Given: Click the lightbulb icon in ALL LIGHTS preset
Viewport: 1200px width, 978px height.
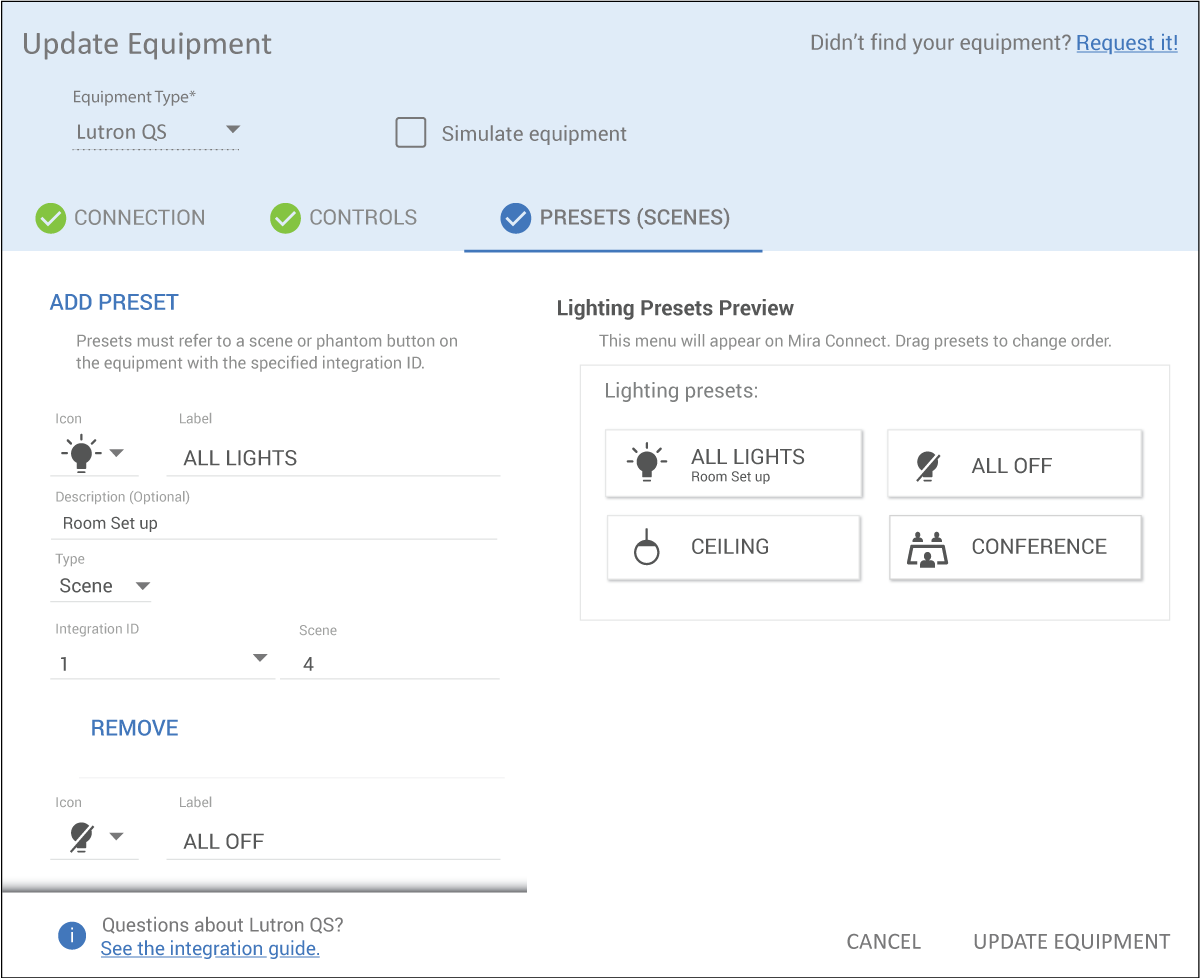Looking at the screenshot, I should coord(646,463).
